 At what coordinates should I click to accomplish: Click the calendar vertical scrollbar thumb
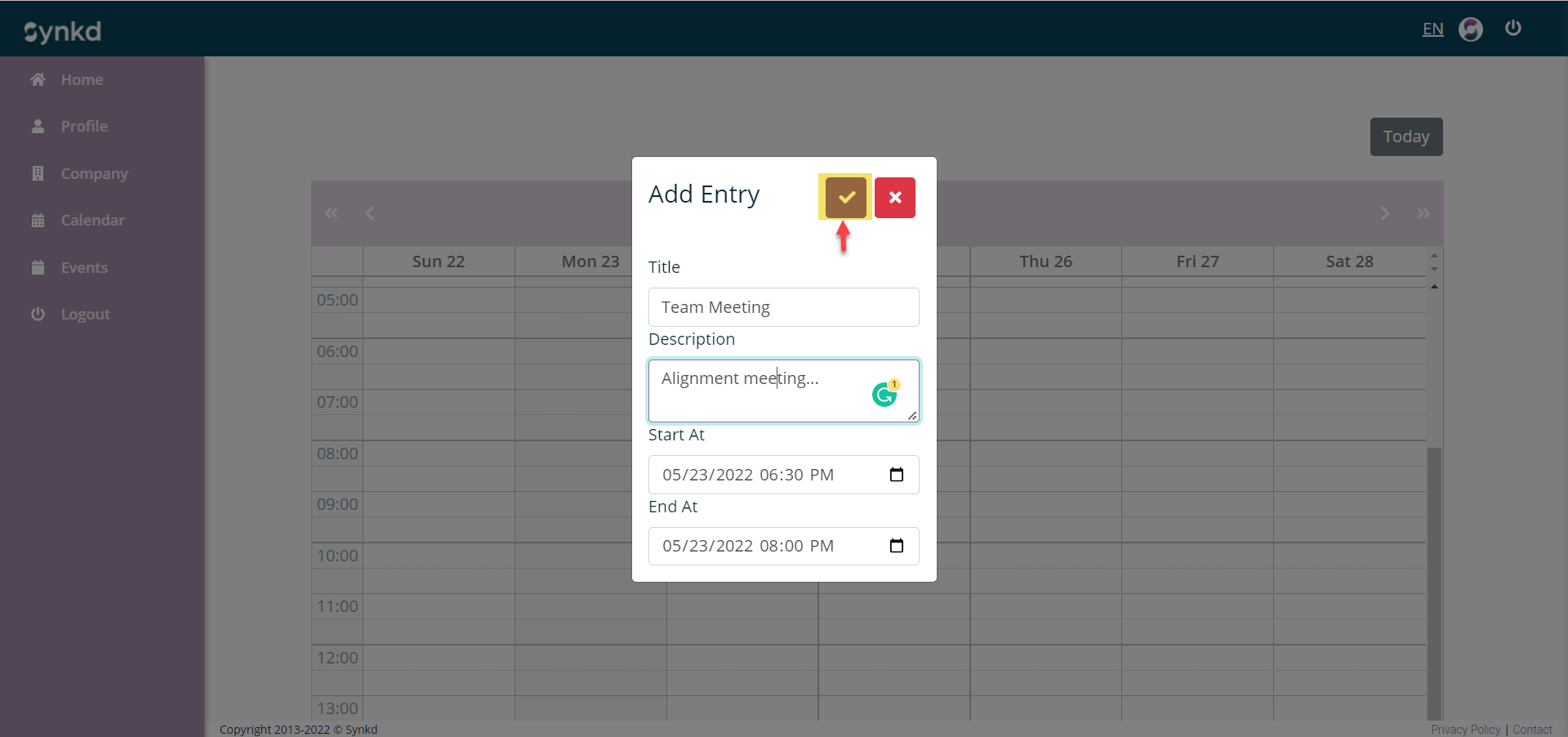pyautogui.click(x=1434, y=580)
